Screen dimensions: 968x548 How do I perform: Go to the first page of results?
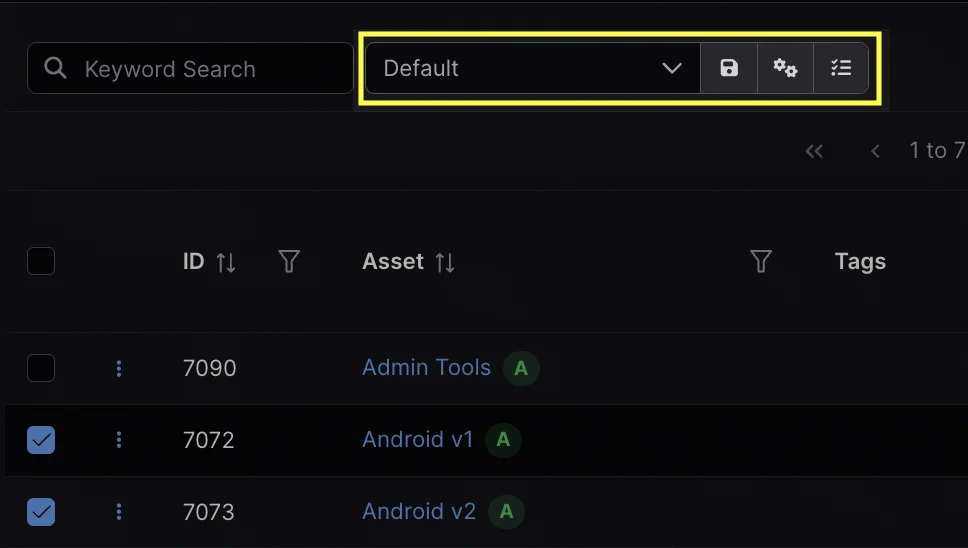coord(814,151)
